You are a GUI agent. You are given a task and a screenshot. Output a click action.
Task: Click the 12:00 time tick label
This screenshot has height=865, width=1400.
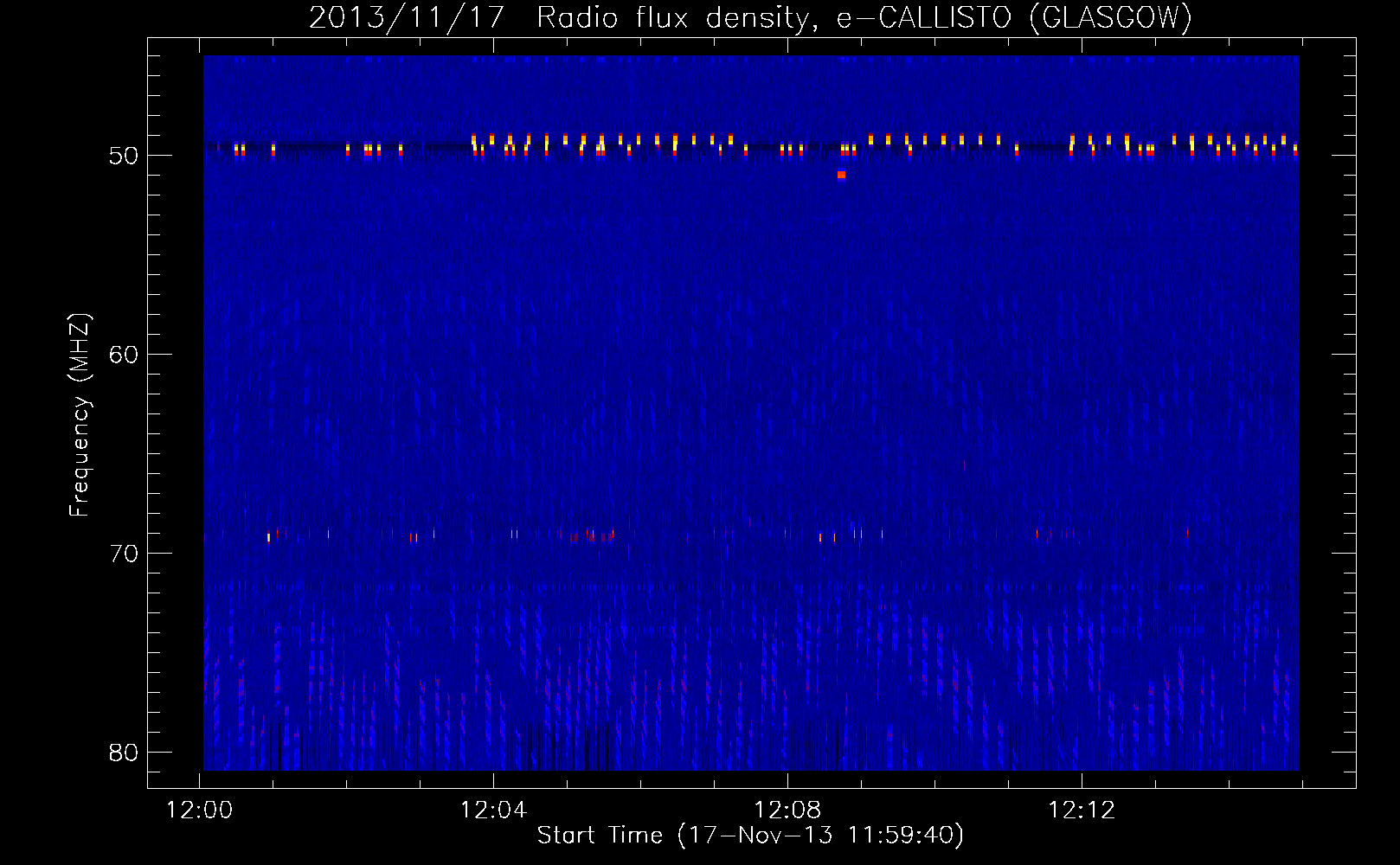tap(200, 811)
